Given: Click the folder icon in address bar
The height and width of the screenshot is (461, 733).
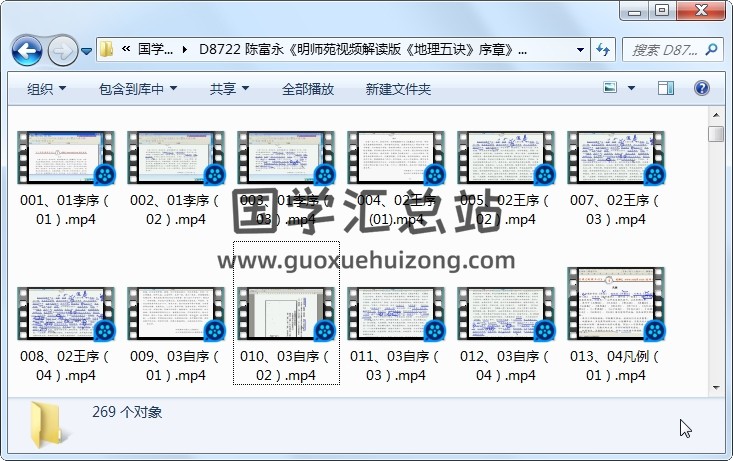Looking at the screenshot, I should click(x=107, y=49).
